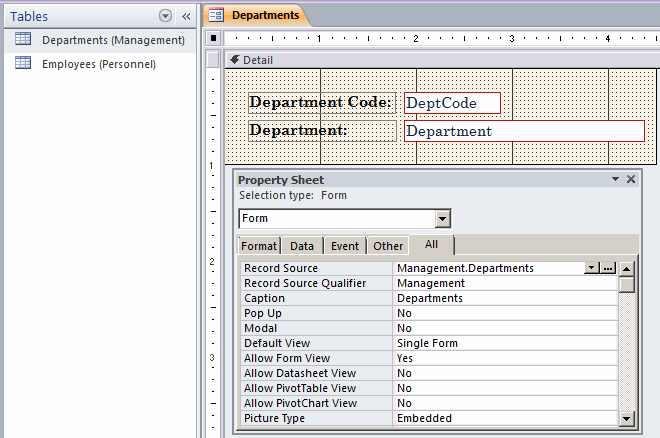Select the Department text box control
This screenshot has width=660, height=438.
524,131
